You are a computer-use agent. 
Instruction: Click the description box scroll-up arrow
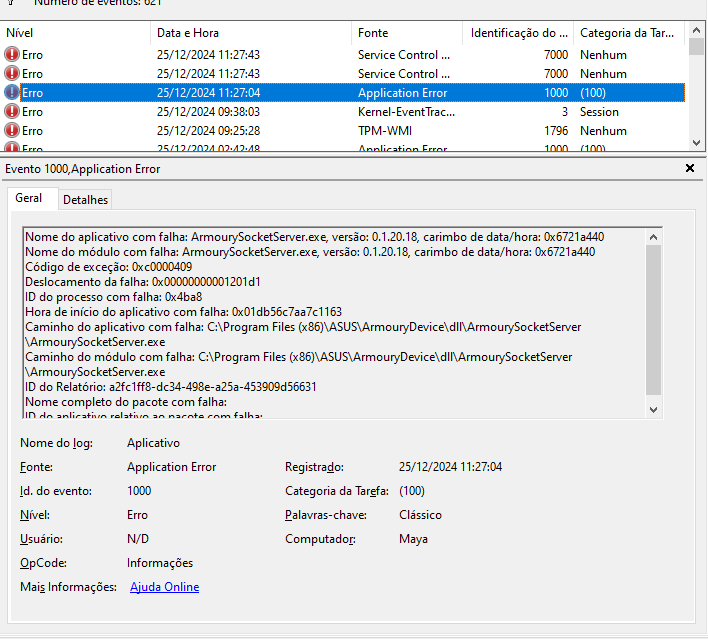(653, 237)
